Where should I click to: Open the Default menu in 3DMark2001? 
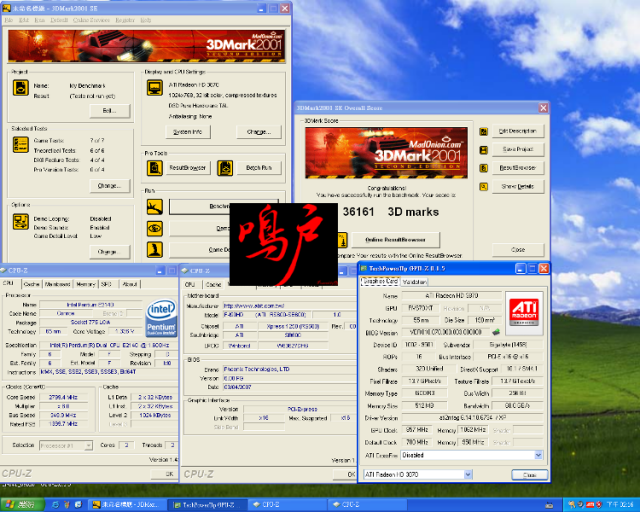[59, 20]
